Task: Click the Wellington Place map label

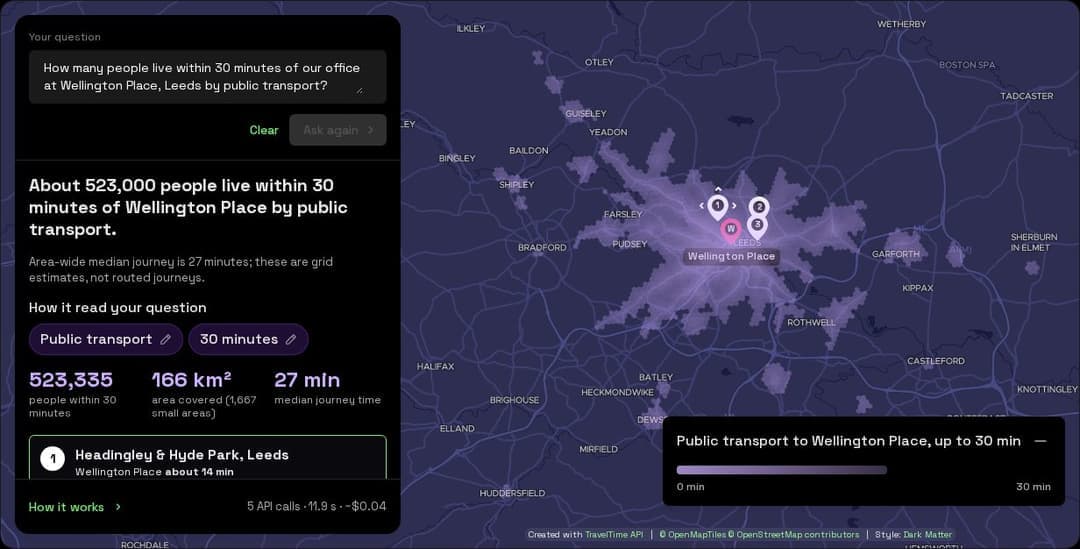Action: (x=731, y=256)
